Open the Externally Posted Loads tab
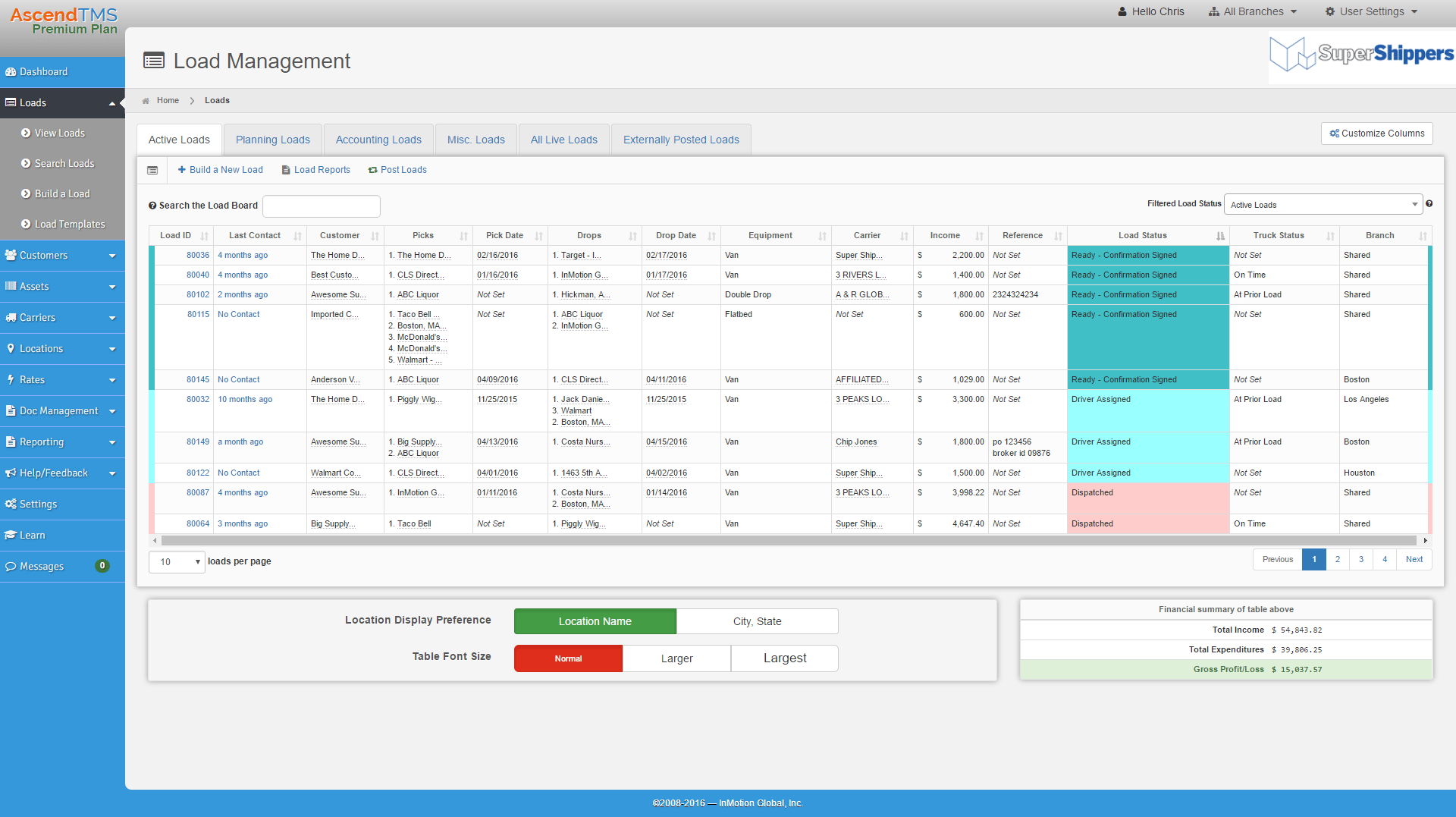The image size is (1456, 817). [681, 139]
